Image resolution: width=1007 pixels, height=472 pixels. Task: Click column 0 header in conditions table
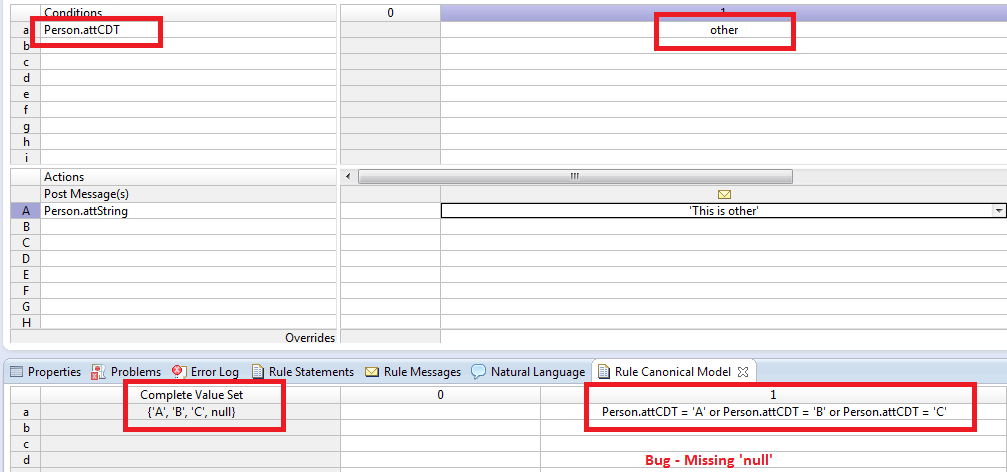(x=390, y=12)
